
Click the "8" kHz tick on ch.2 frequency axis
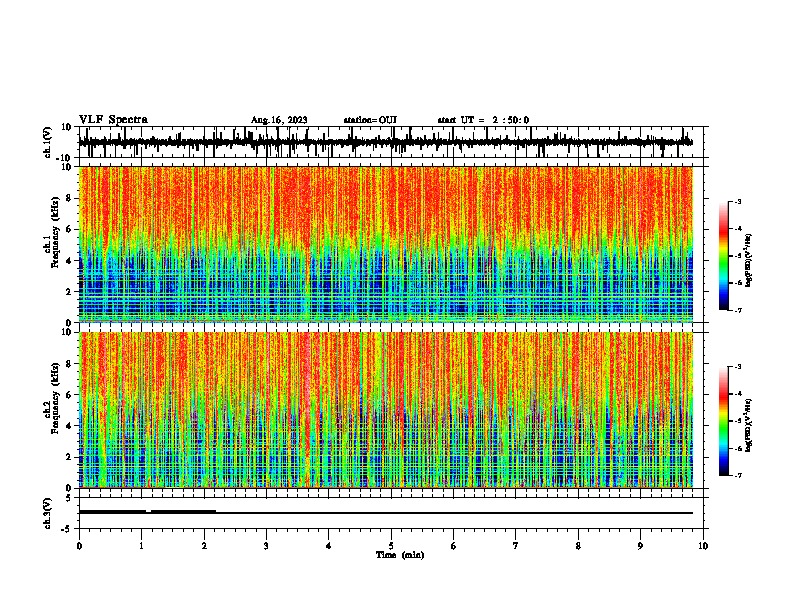tap(69, 364)
